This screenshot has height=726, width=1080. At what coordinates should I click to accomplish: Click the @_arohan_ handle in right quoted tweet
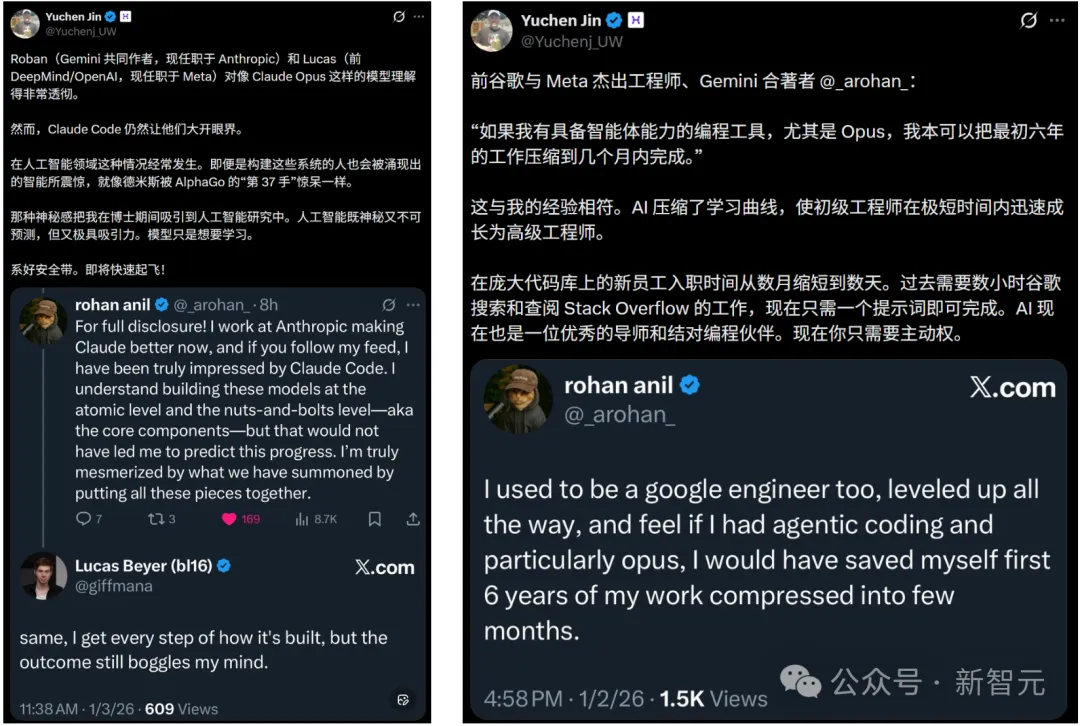pos(620,415)
